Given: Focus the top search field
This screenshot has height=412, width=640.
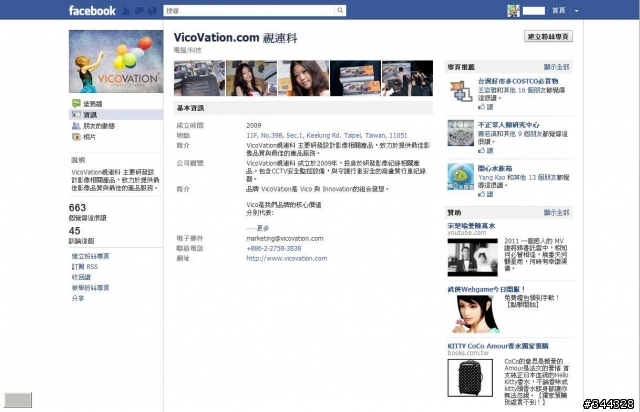Looking at the screenshot, I should (249, 11).
